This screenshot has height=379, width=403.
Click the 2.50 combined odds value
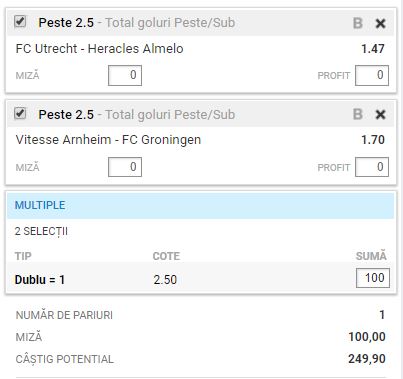tap(165, 280)
